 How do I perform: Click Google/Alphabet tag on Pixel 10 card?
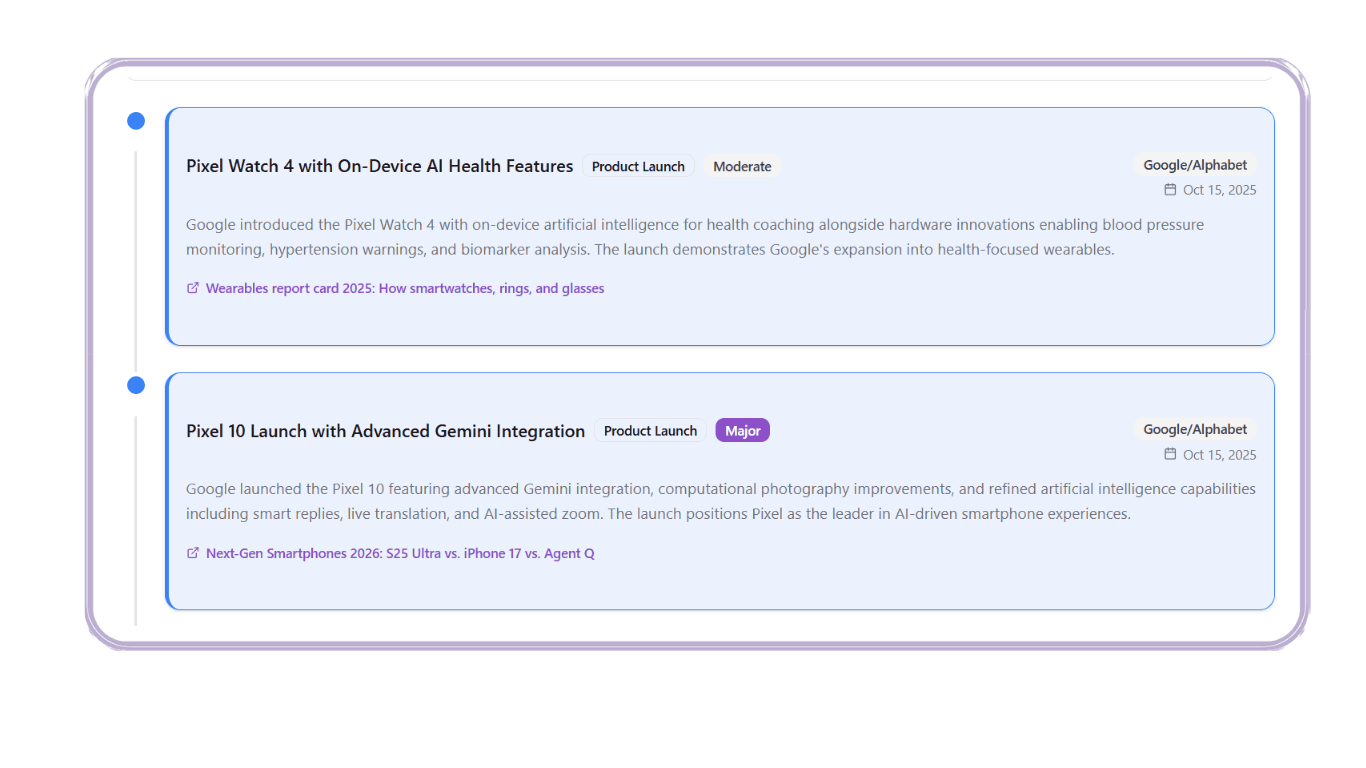1195,429
